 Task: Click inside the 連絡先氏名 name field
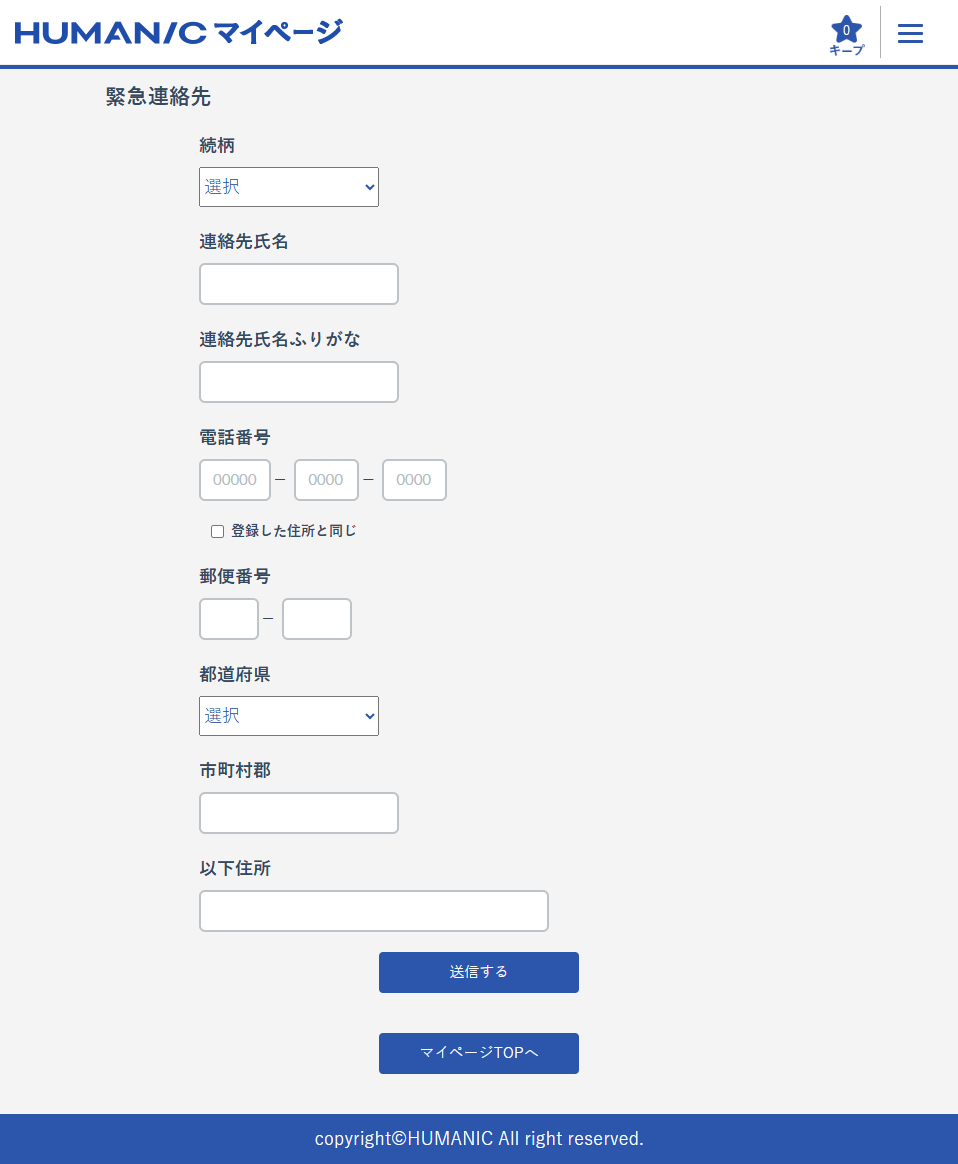(x=298, y=284)
